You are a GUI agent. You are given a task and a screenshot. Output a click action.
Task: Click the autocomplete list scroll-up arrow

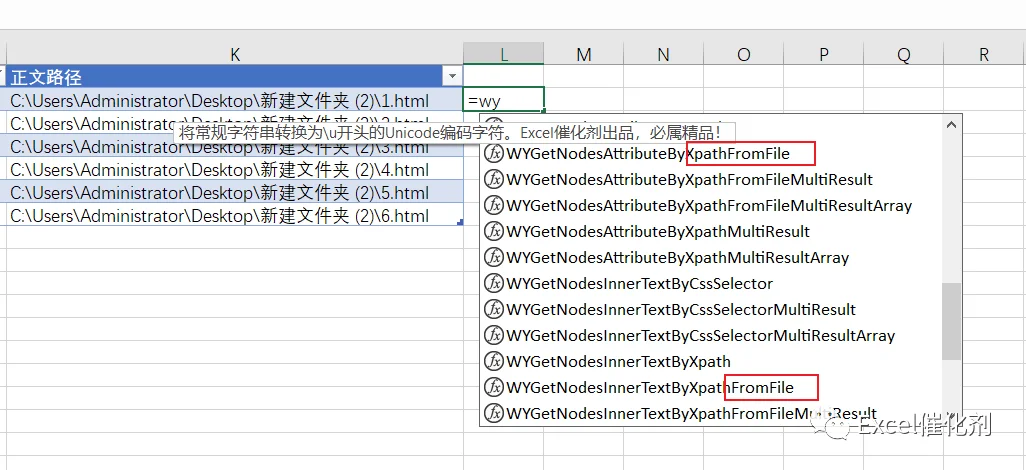pyautogui.click(x=951, y=124)
